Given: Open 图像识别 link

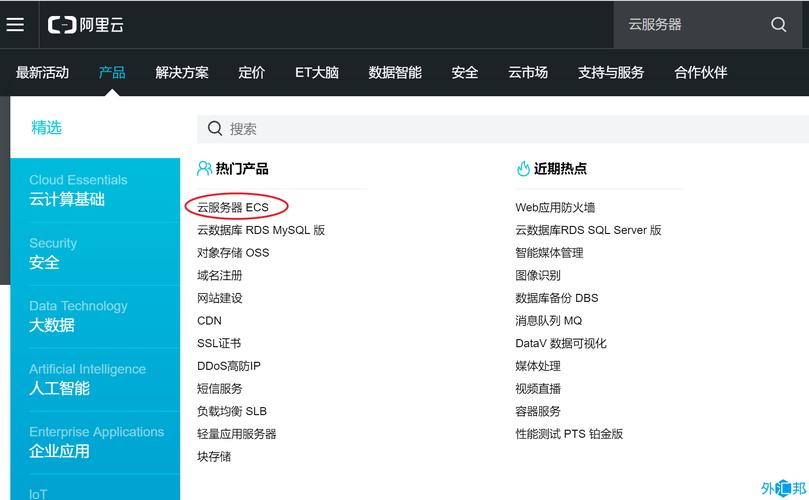Looking at the screenshot, I should [538, 276].
